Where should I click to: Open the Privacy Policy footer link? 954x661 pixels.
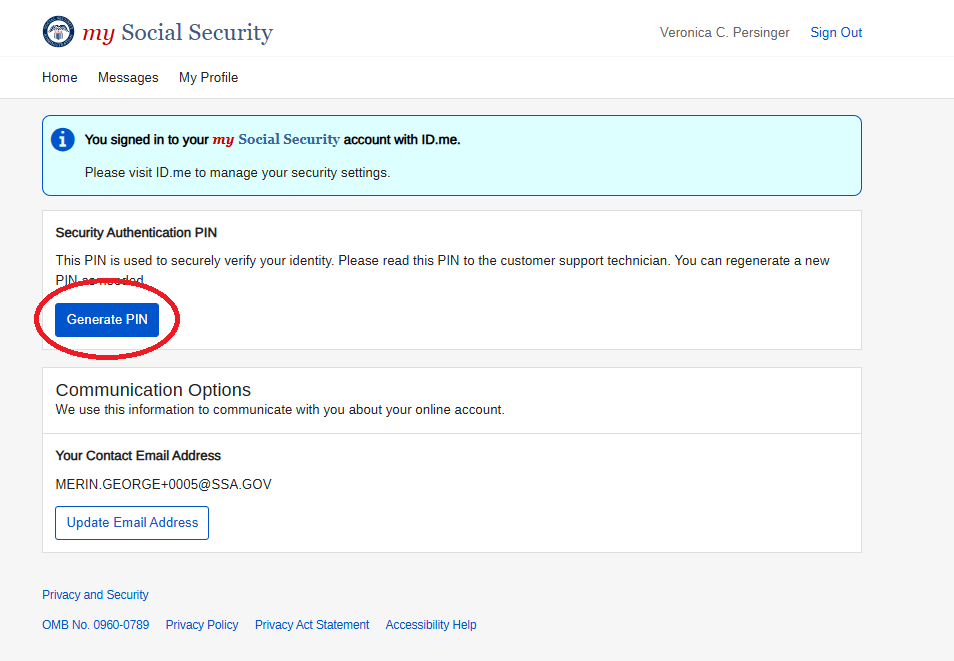click(202, 625)
